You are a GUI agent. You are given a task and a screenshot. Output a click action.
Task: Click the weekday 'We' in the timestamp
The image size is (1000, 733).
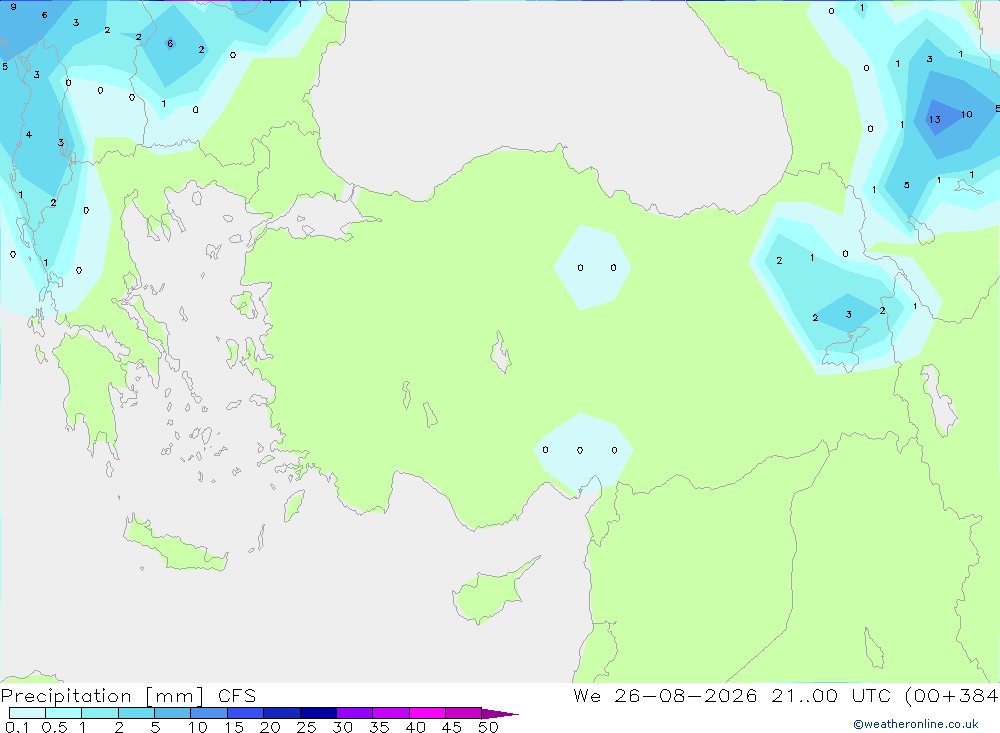[587, 695]
